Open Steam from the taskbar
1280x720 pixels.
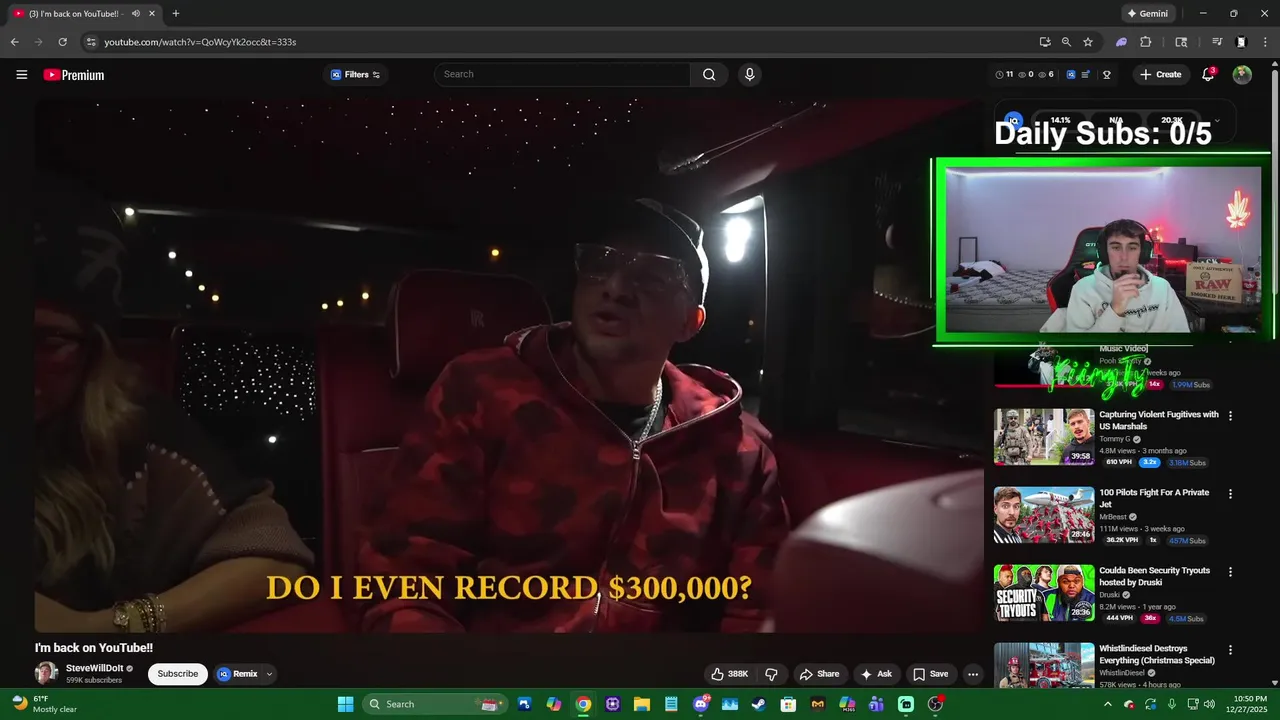point(759,704)
